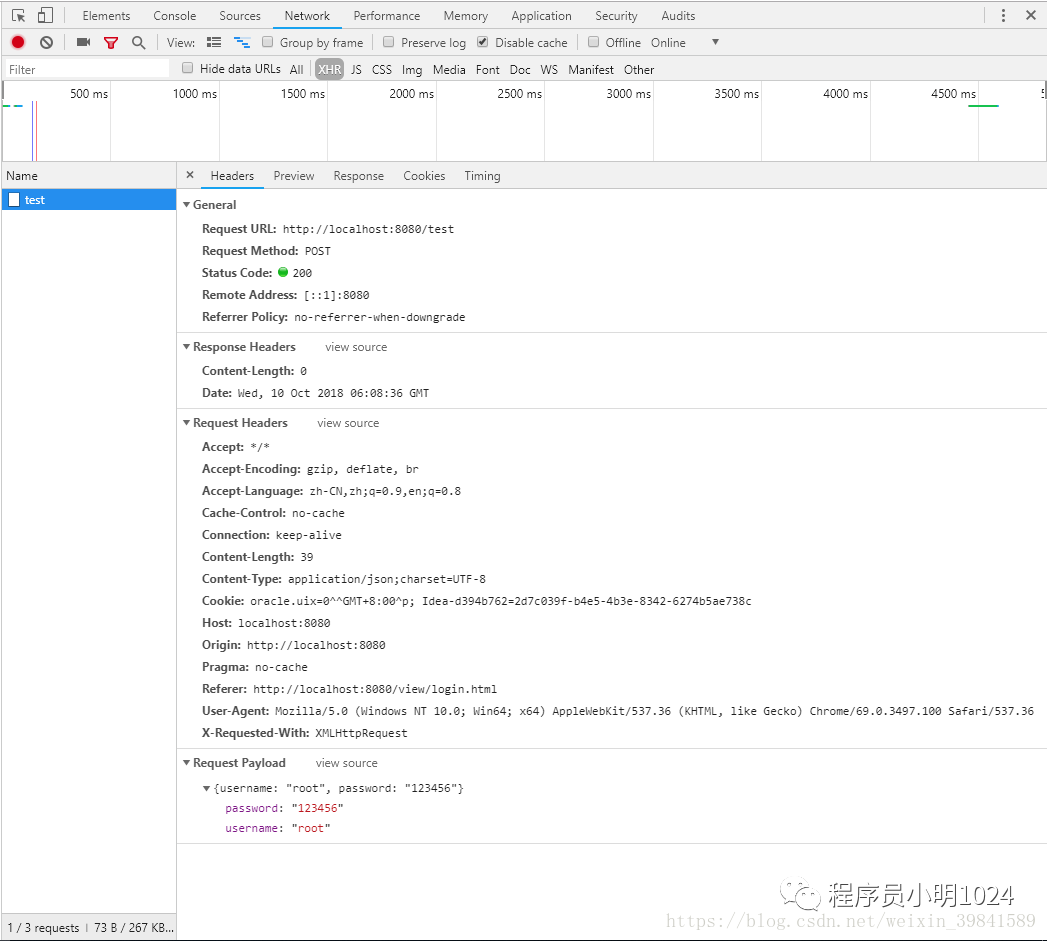Filter by All request types

point(296,69)
